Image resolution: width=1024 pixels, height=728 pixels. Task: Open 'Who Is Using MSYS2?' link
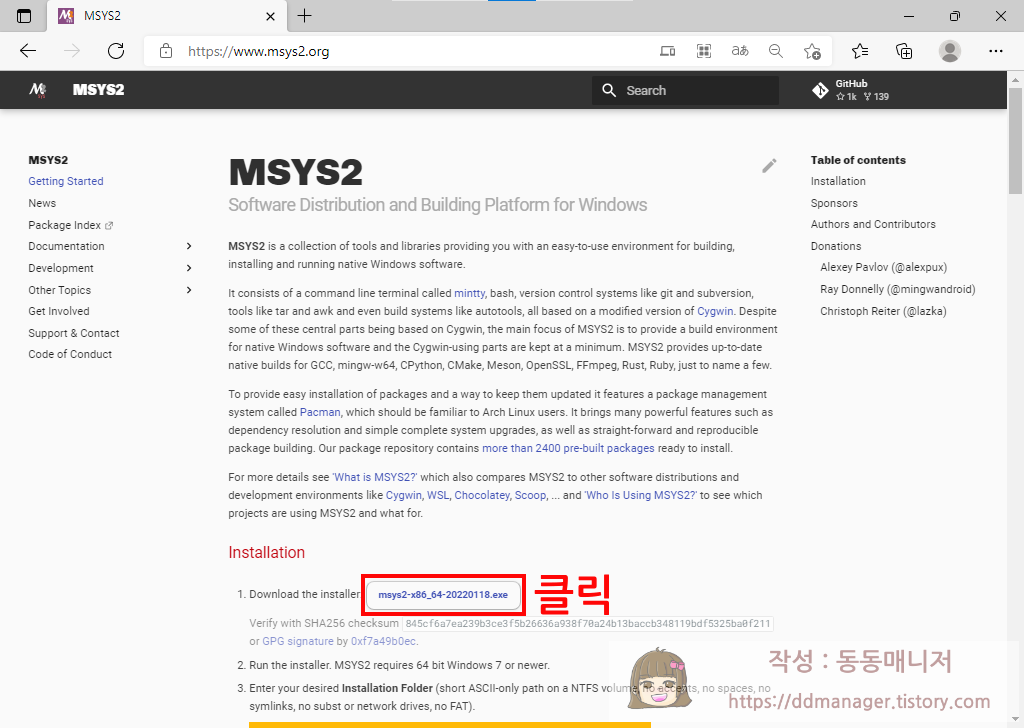pos(641,495)
